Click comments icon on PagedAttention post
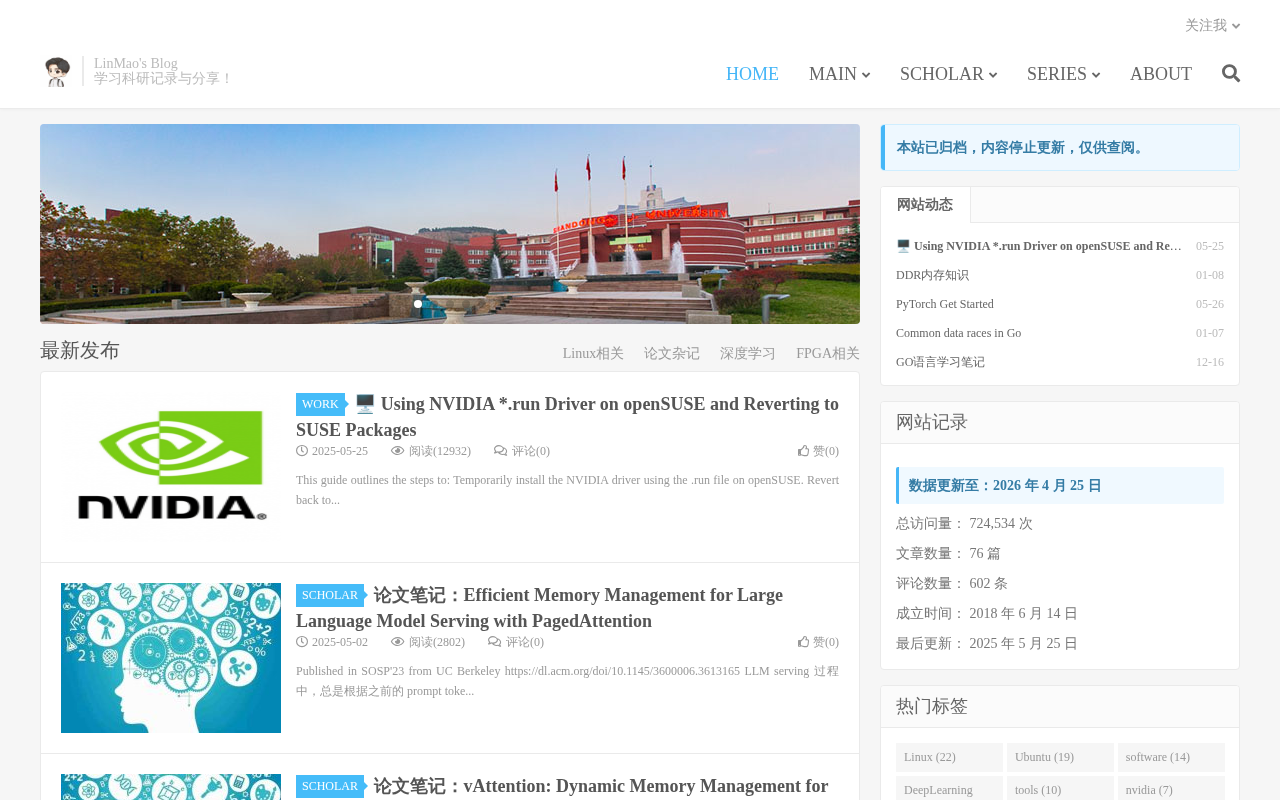 pyautogui.click(x=495, y=642)
